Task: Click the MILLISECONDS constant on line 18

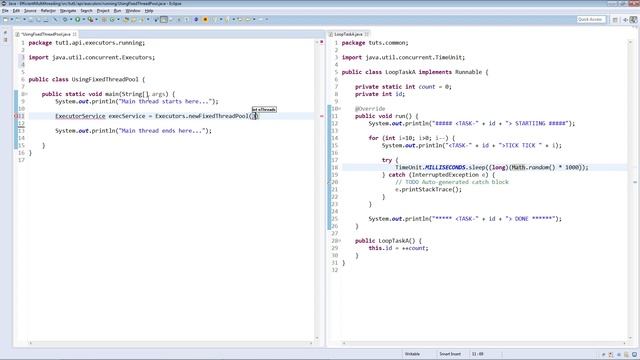Action: click(x=445, y=167)
